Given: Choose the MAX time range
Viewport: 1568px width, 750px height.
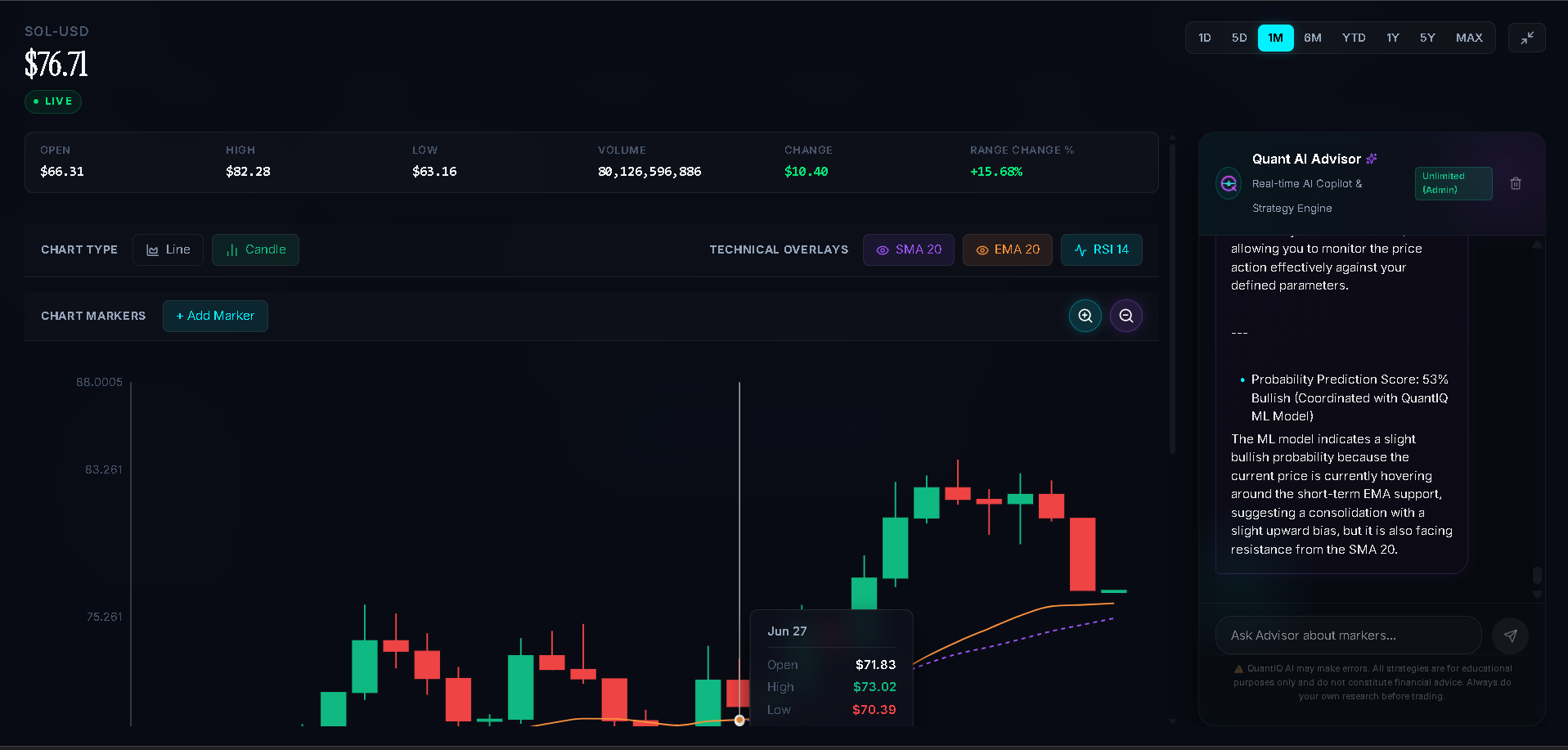Looking at the screenshot, I should pos(1469,38).
